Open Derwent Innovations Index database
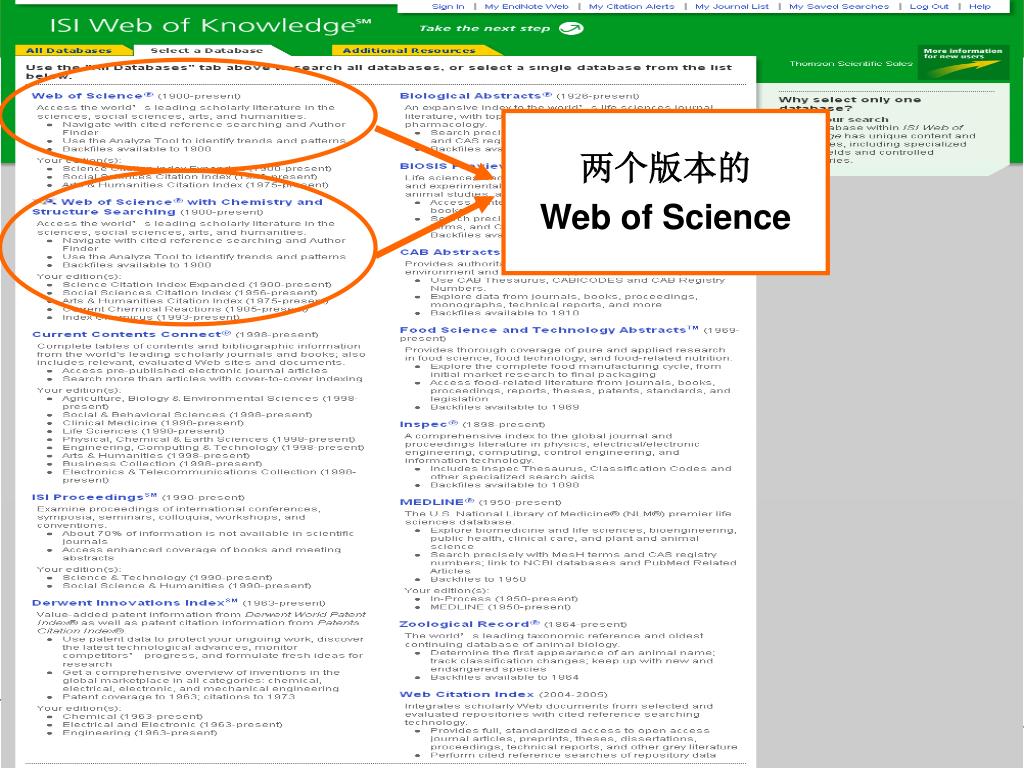Viewport: 1024px width, 768px height. pyautogui.click(x=135, y=602)
